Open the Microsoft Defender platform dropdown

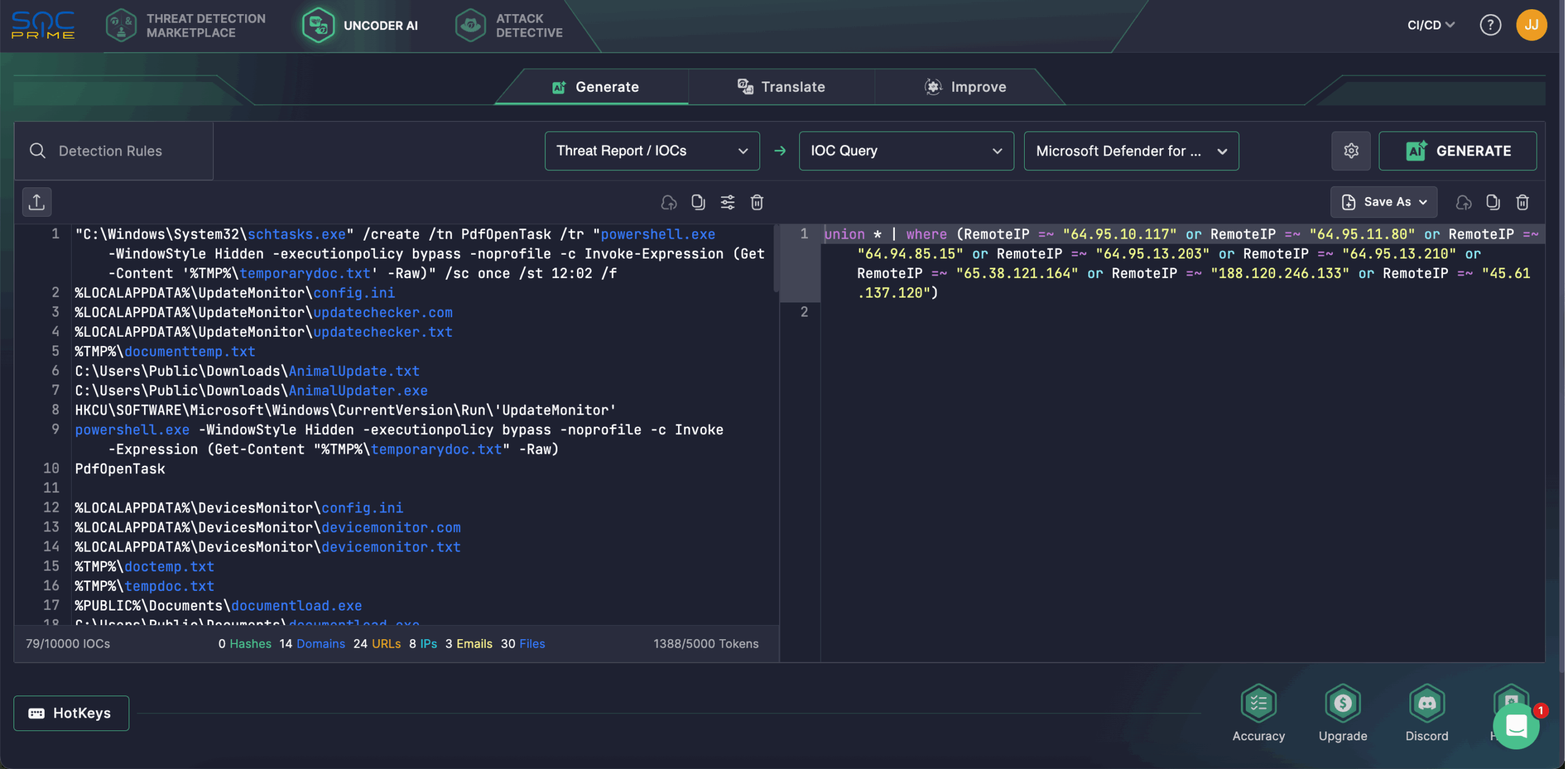pos(1131,151)
